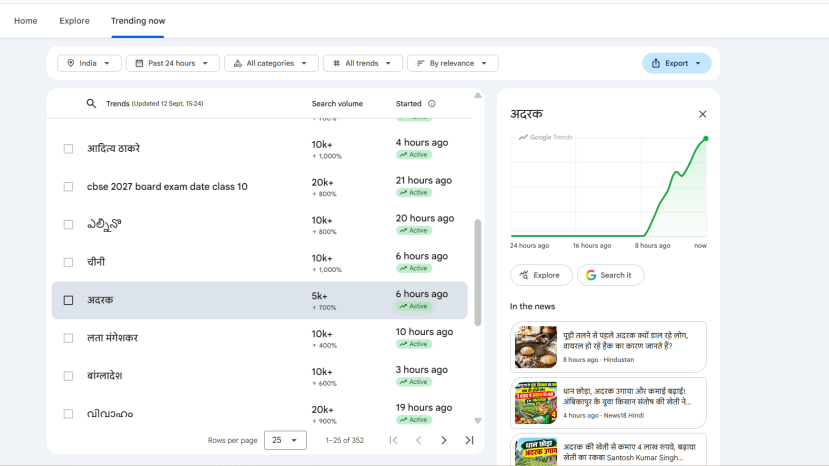Click Explore button for अदरक
The height and width of the screenshot is (466, 829).
click(x=541, y=275)
